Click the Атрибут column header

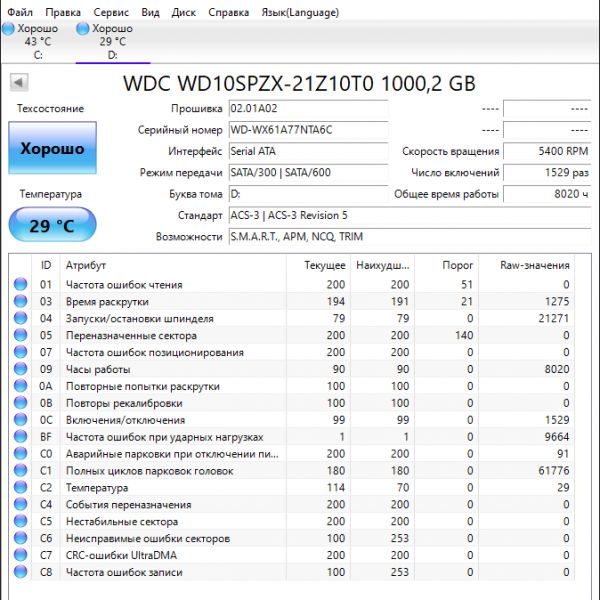(x=180, y=265)
